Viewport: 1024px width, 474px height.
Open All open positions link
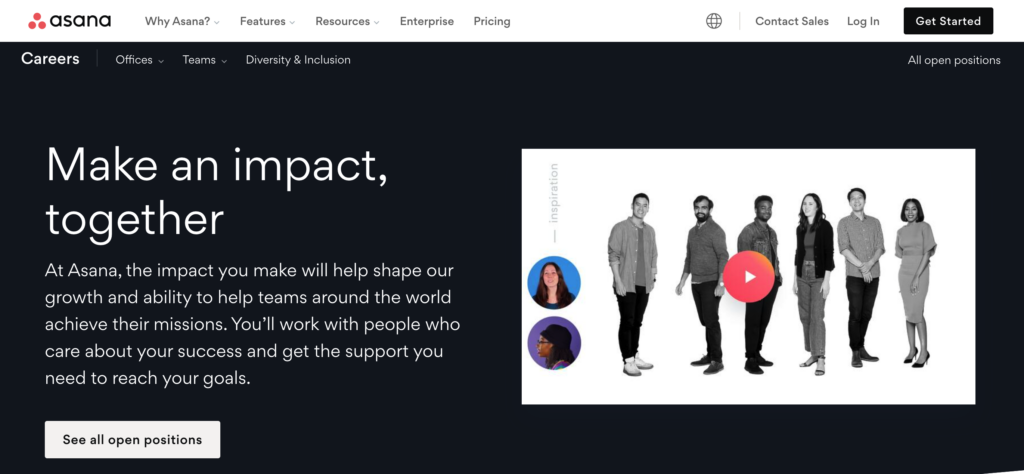point(953,60)
